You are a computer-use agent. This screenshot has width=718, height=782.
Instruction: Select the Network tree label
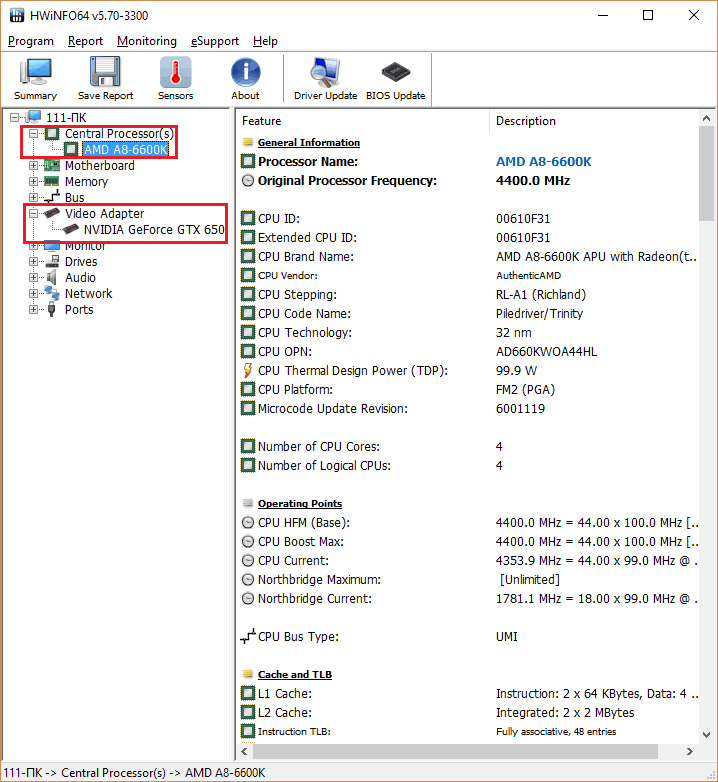[88, 293]
